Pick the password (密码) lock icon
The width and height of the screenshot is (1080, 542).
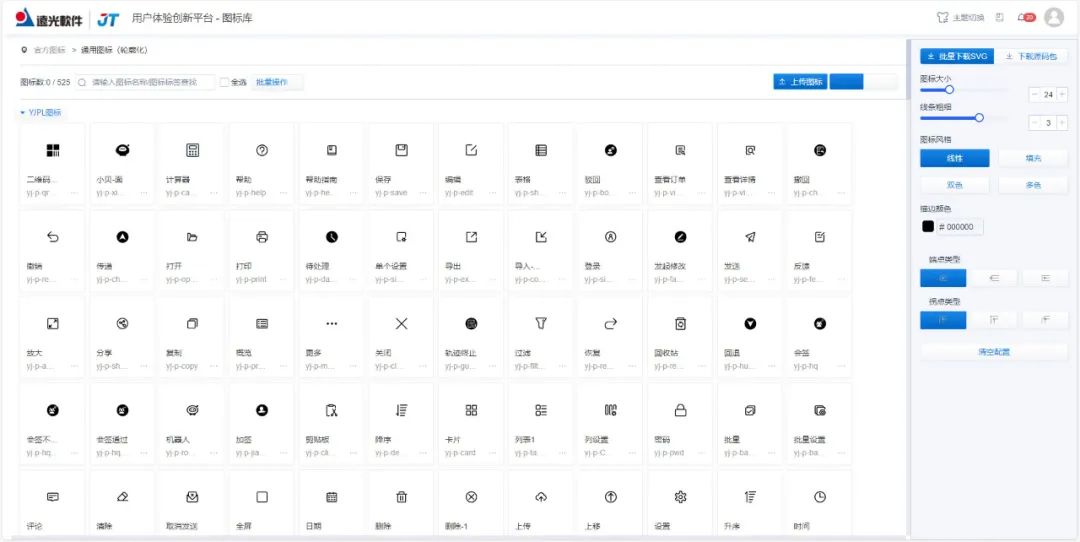click(x=680, y=410)
